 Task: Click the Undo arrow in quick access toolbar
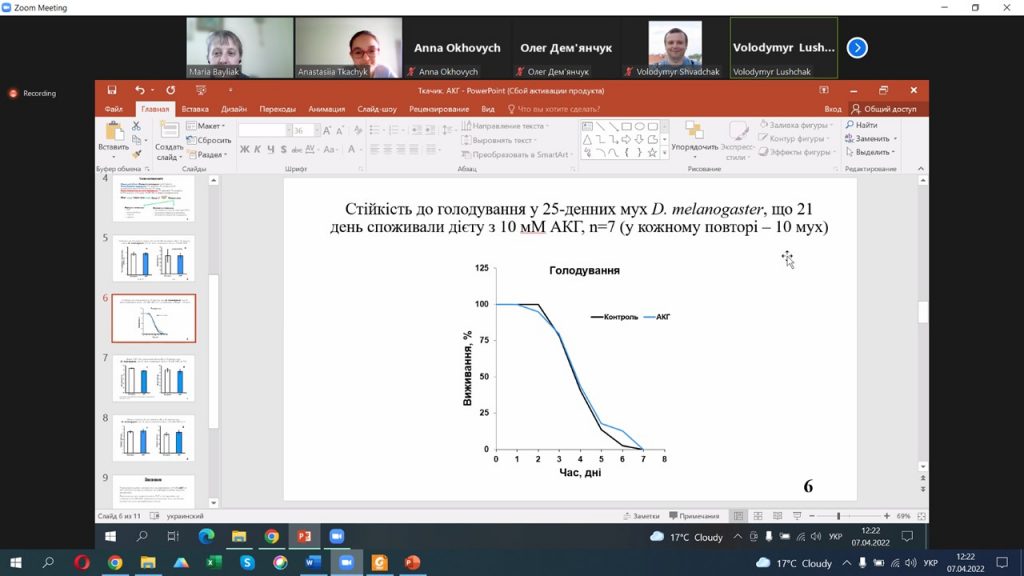140,90
